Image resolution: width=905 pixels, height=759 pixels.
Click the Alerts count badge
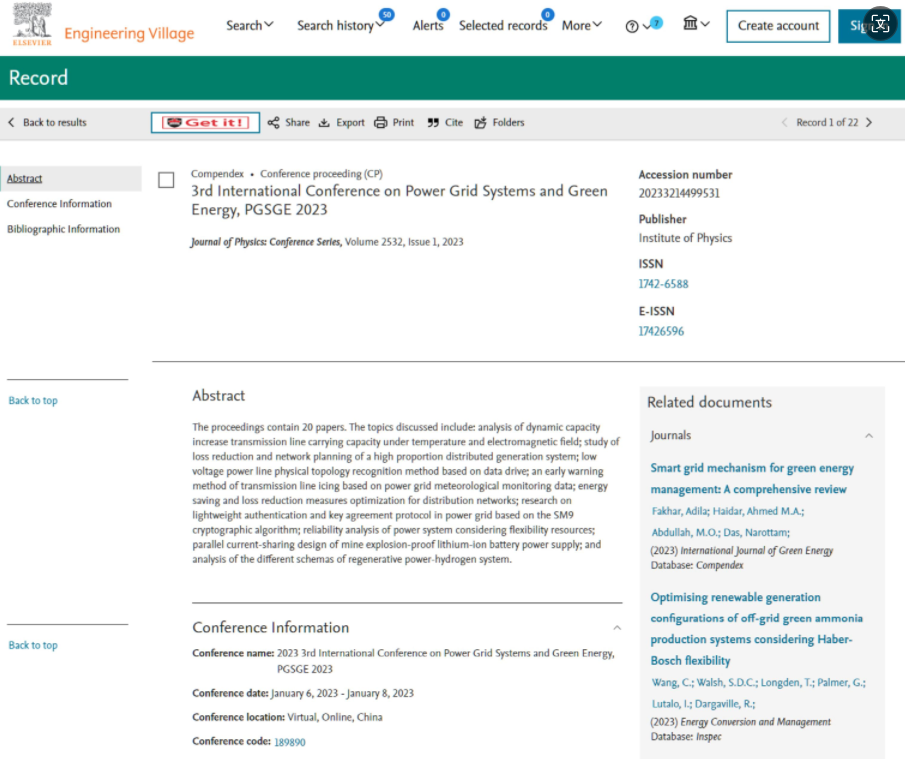443,14
